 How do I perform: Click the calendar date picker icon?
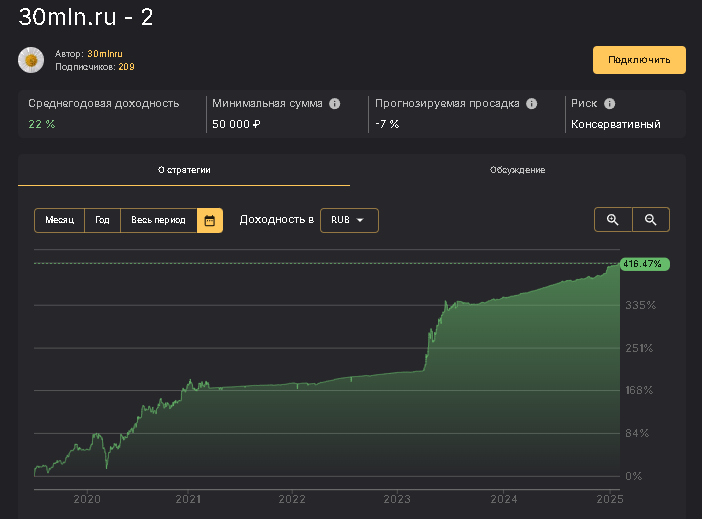pyautogui.click(x=210, y=221)
